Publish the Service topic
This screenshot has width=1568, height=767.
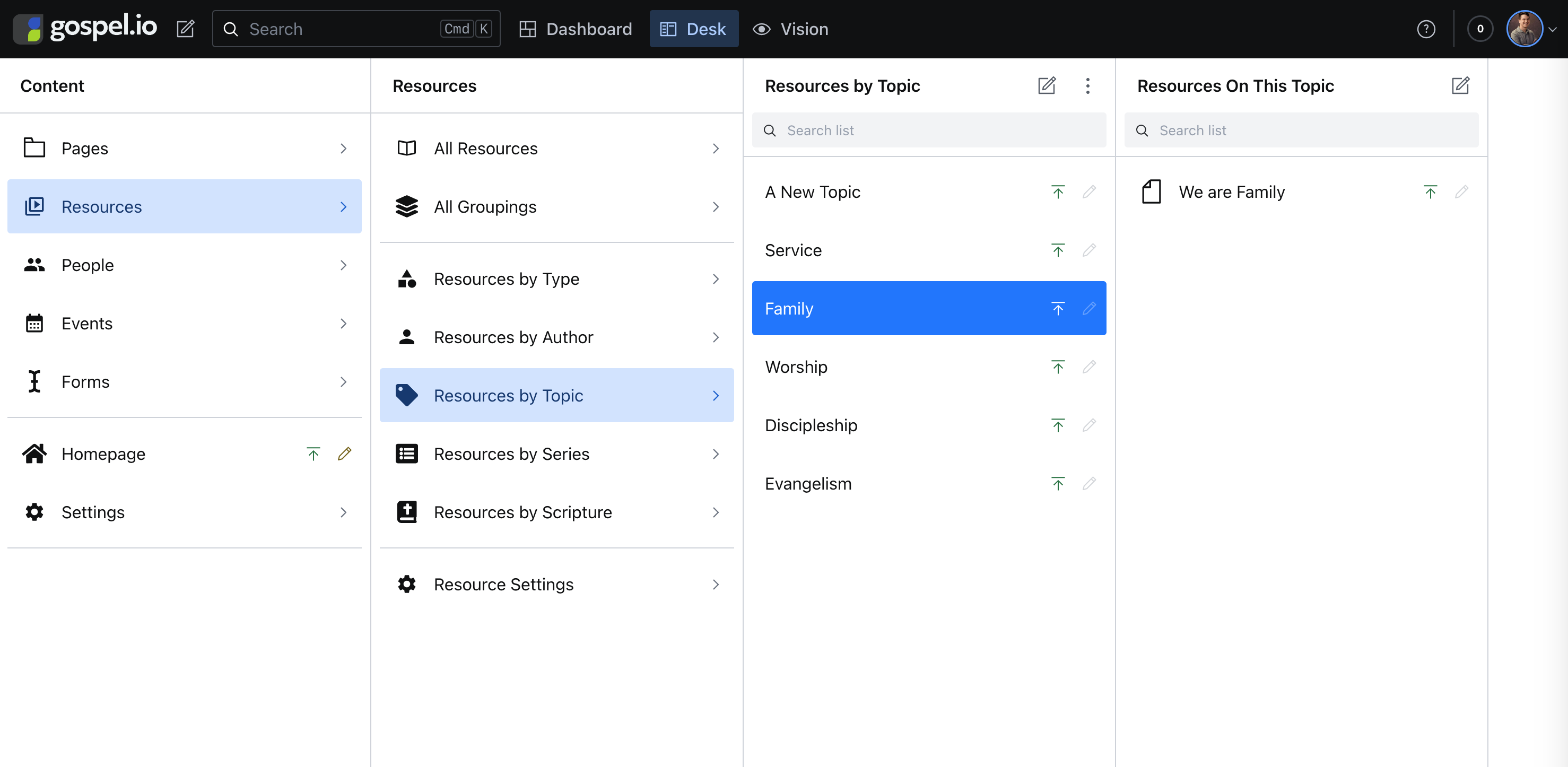click(x=1058, y=250)
